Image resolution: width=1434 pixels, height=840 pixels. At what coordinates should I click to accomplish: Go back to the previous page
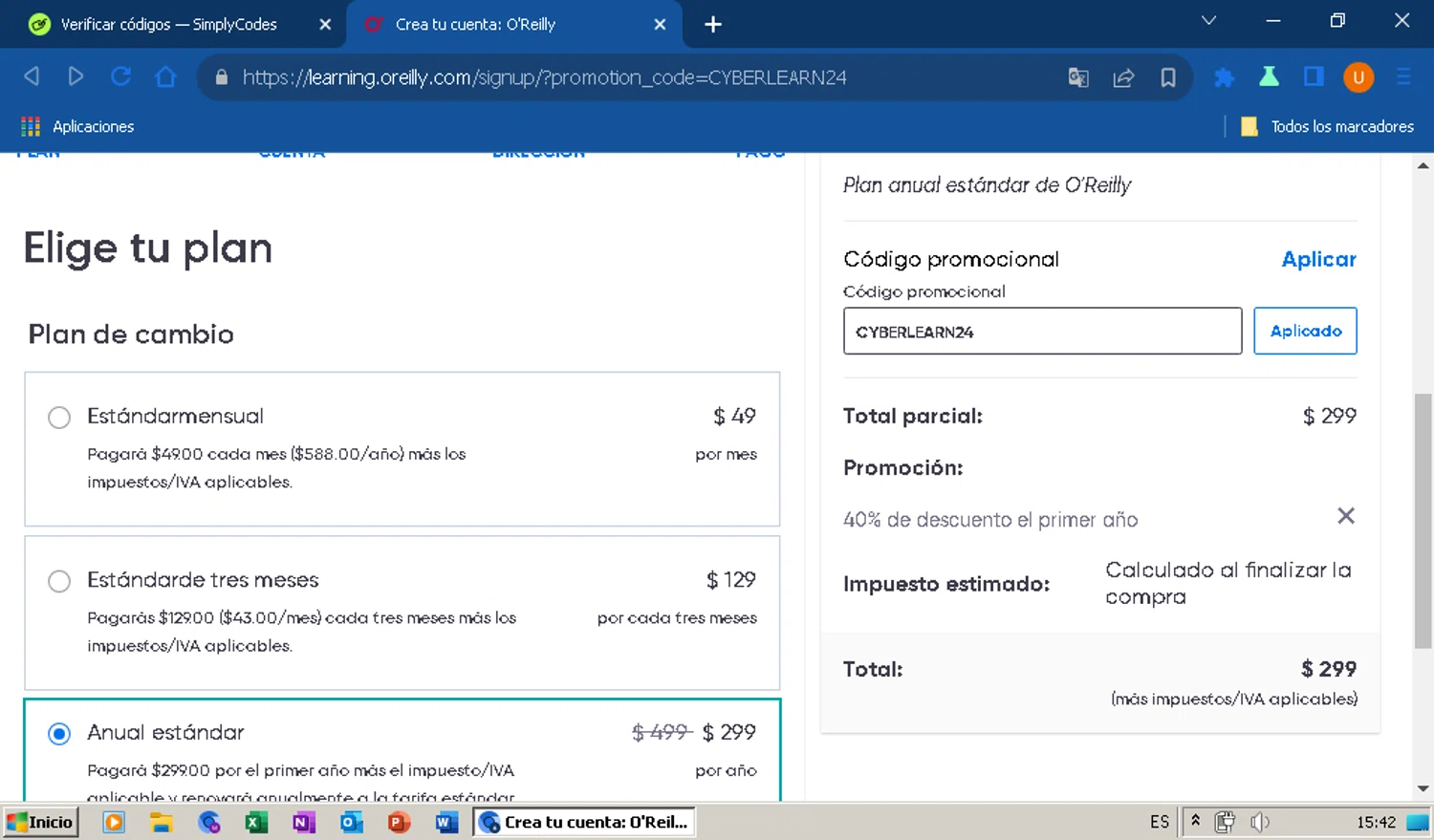[32, 76]
